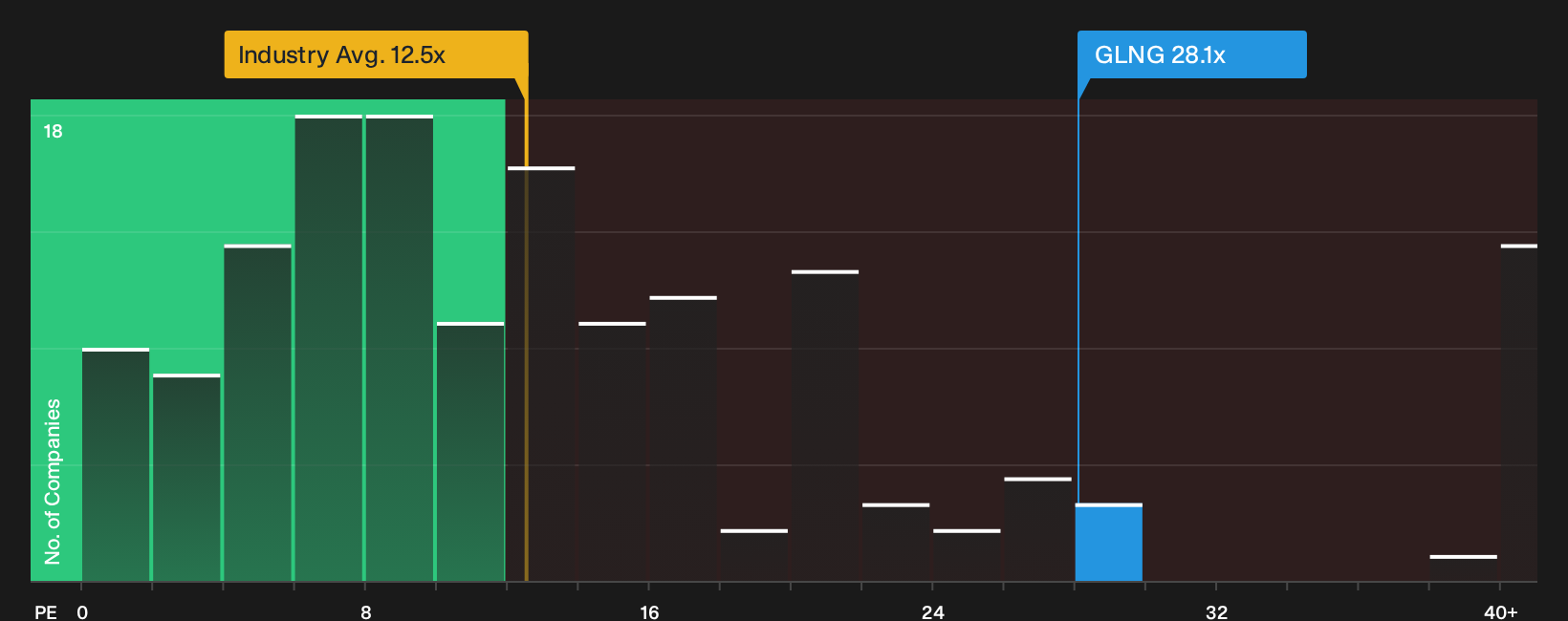
Task: Click the '16' x-axis tick label
Action: pos(649,611)
